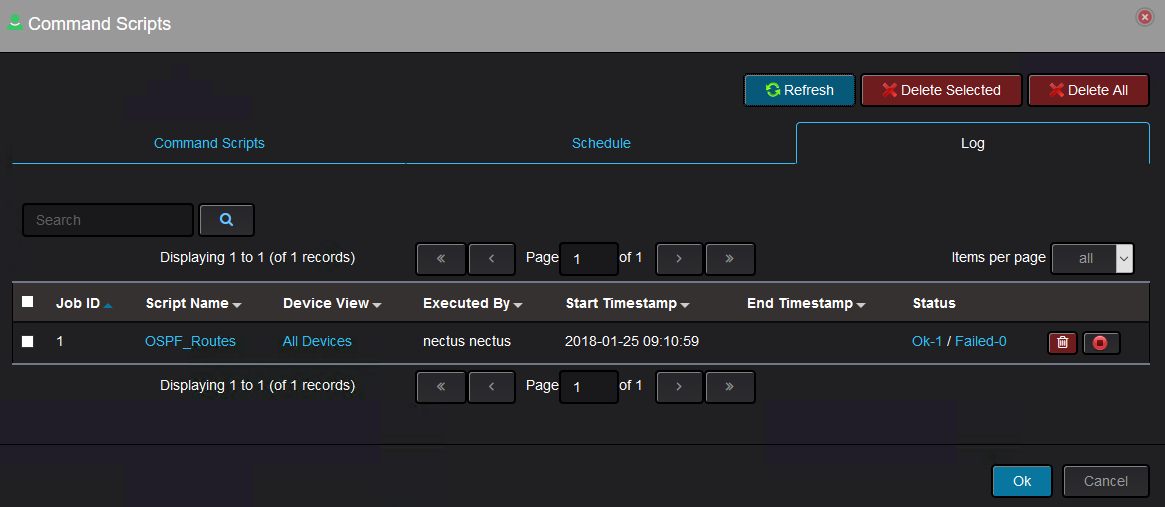The image size is (1165, 507).
Task: Jump to last page using bottom double-right arrow
Action: coord(730,387)
